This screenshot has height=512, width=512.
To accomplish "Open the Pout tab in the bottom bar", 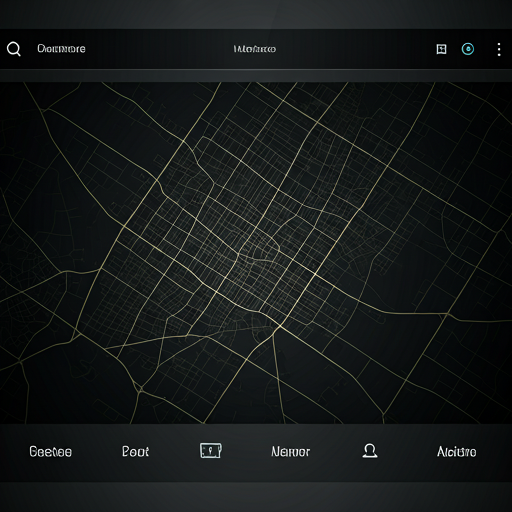I will coord(135,451).
